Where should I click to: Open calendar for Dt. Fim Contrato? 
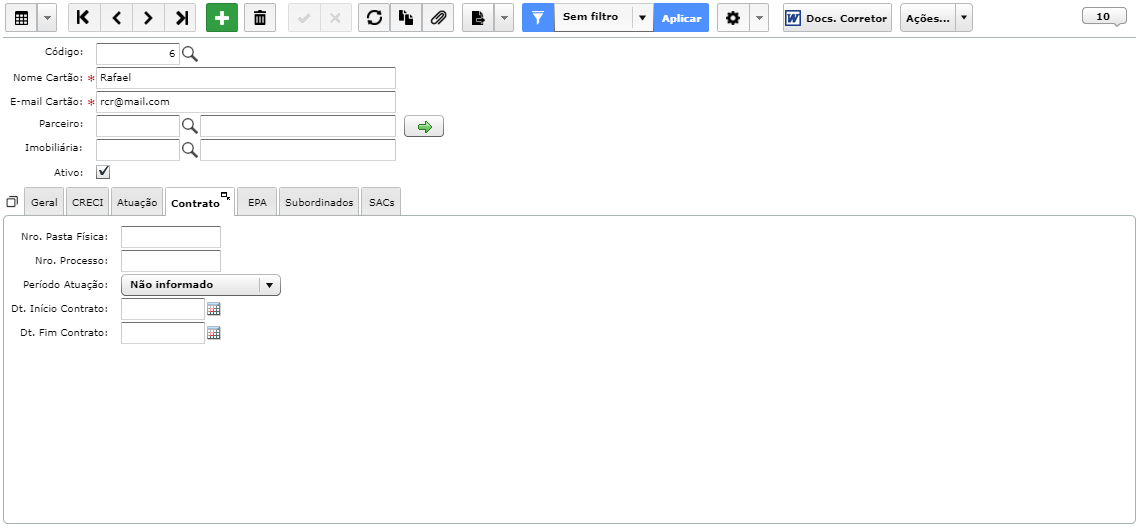[x=214, y=333]
